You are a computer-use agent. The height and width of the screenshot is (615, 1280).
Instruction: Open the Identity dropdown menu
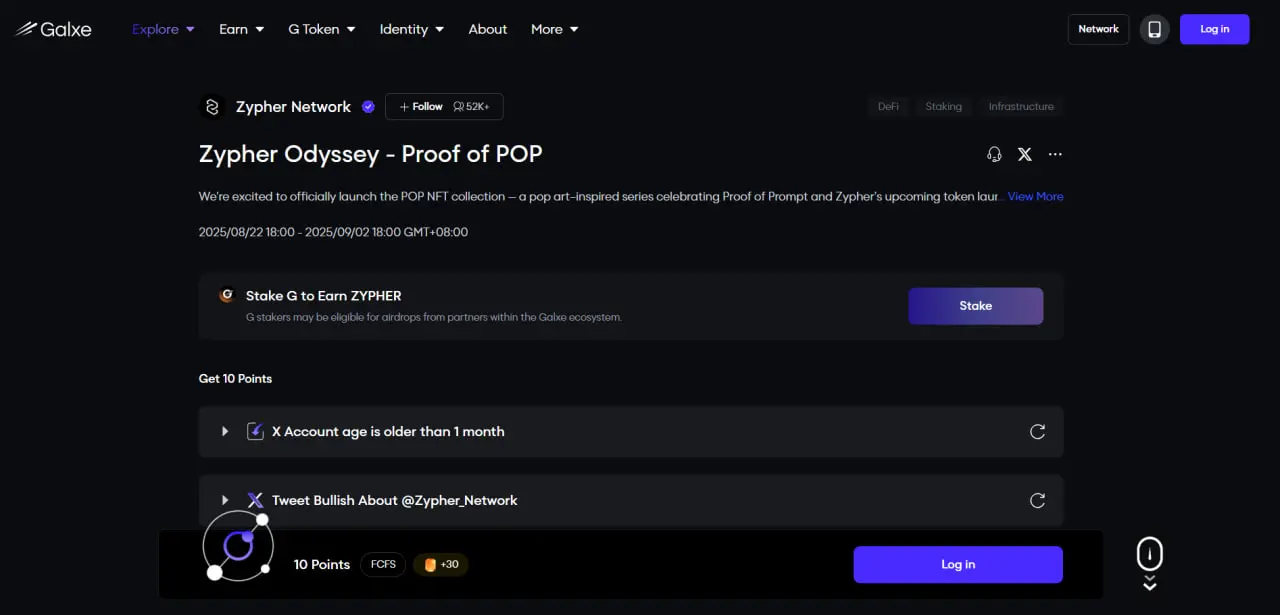pyautogui.click(x=411, y=29)
